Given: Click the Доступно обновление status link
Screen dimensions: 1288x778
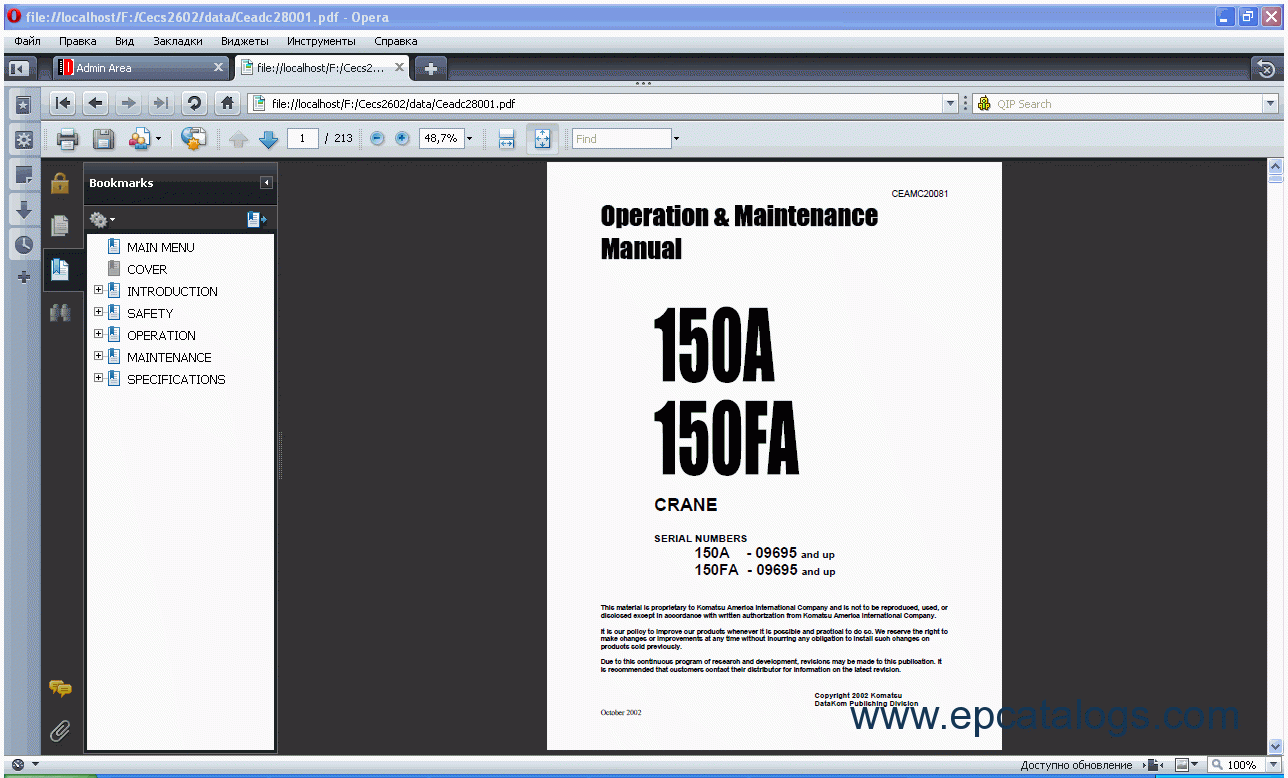Looking at the screenshot, I should coord(1076,765).
